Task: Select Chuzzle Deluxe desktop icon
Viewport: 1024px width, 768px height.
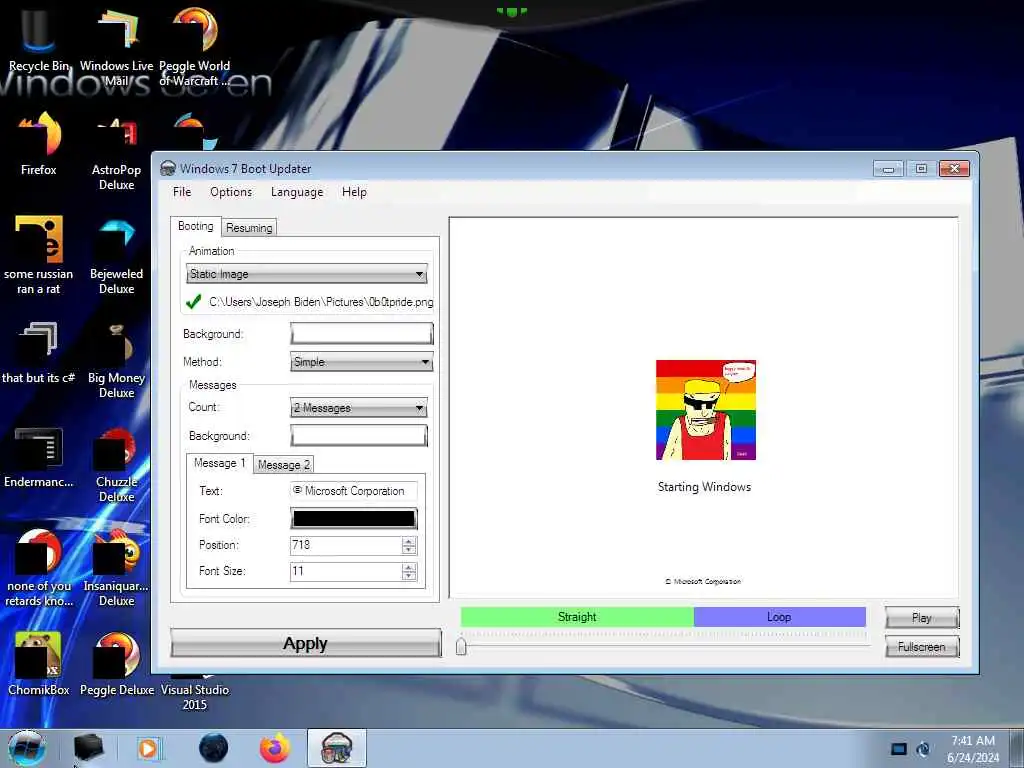Action: point(116,465)
